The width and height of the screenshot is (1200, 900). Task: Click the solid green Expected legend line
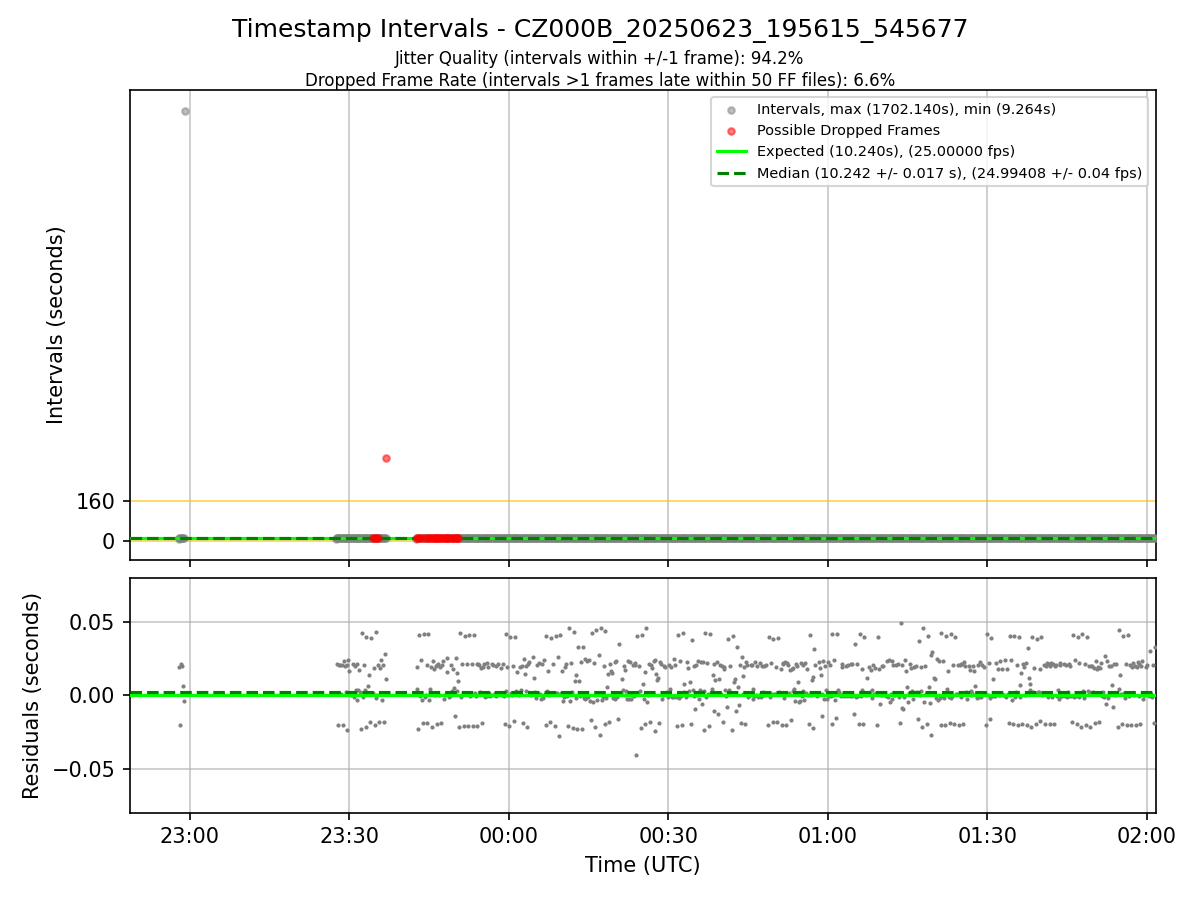click(x=732, y=152)
